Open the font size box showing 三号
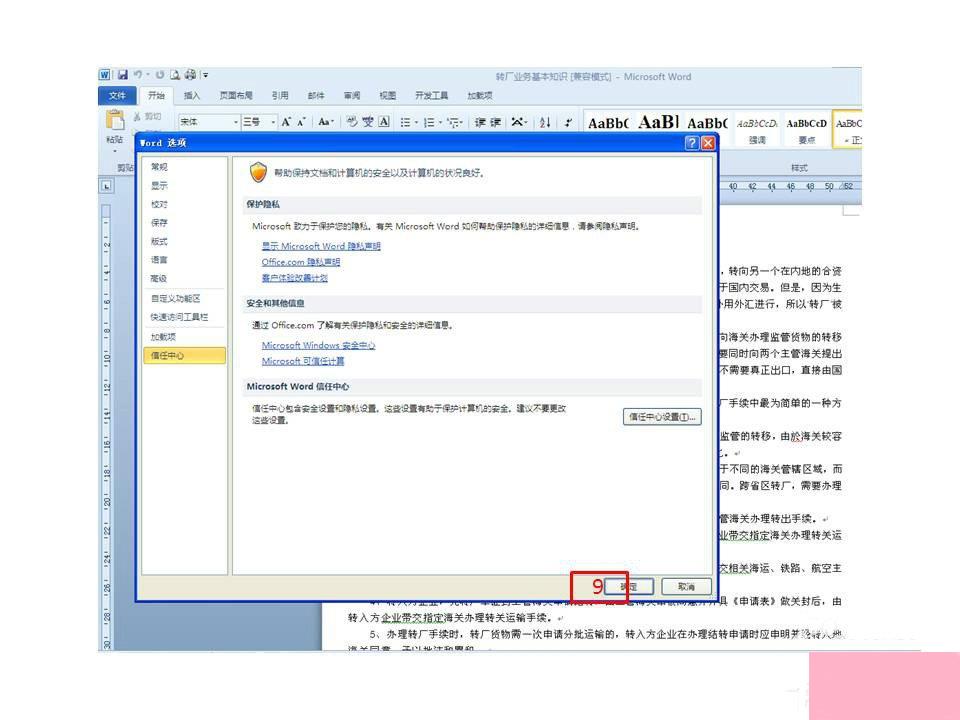Image resolution: width=960 pixels, height=720 pixels. (x=259, y=122)
